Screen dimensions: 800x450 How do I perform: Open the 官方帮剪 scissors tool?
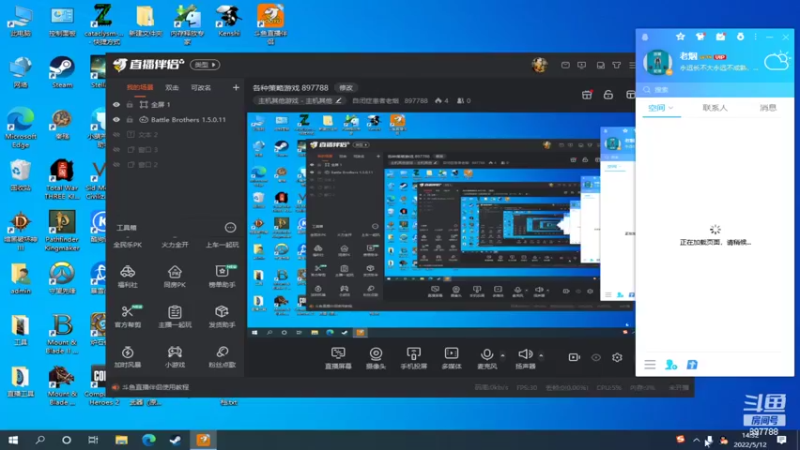[x=128, y=316]
